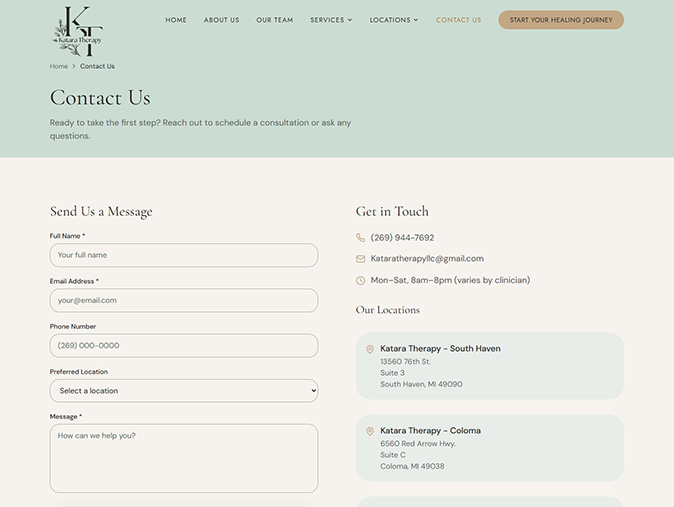Click the map pin icon for Coloma
The width and height of the screenshot is (674, 507).
coord(370,431)
